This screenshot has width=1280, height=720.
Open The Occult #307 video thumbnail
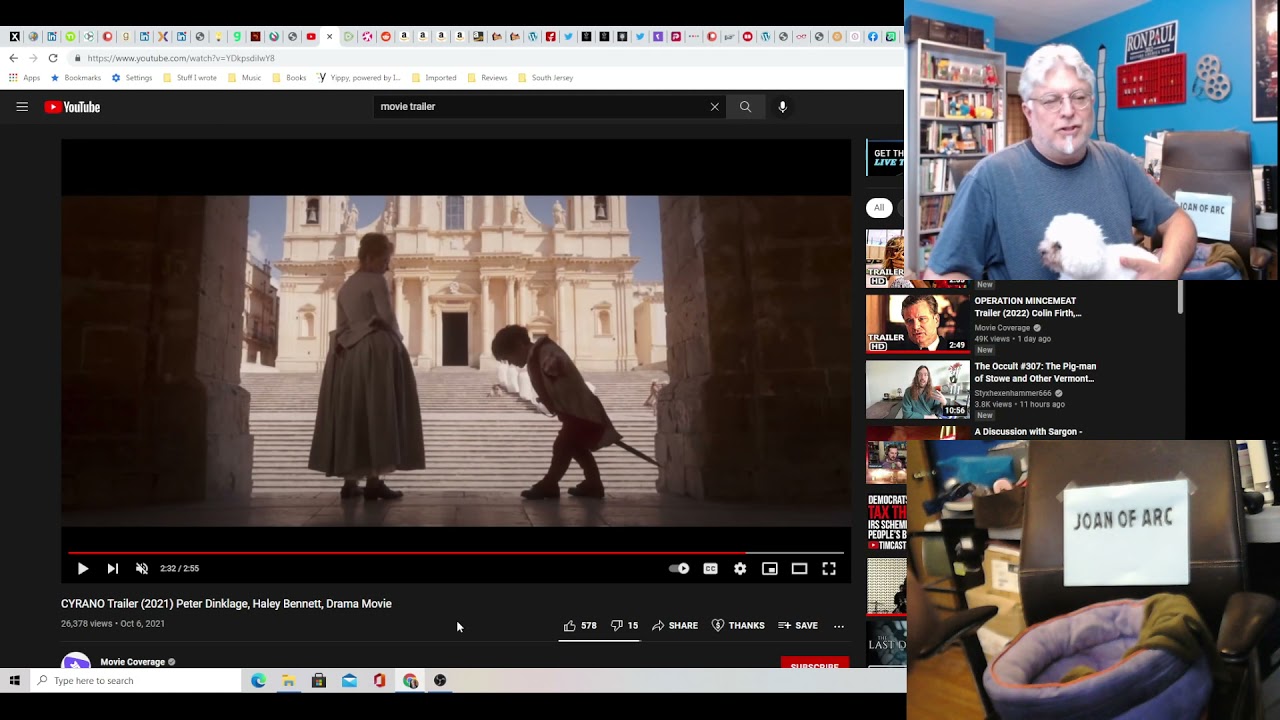tap(917, 389)
